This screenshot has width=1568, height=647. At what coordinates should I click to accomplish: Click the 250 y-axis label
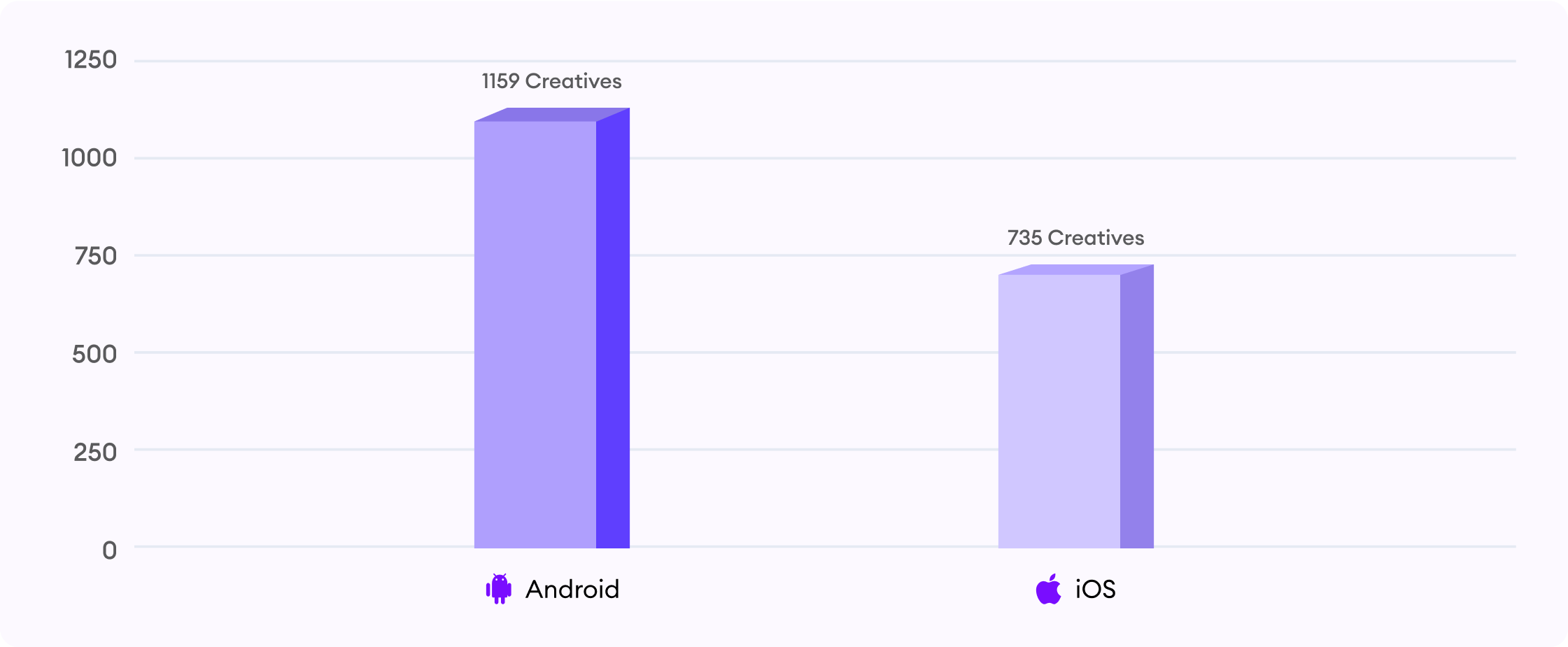(95, 453)
